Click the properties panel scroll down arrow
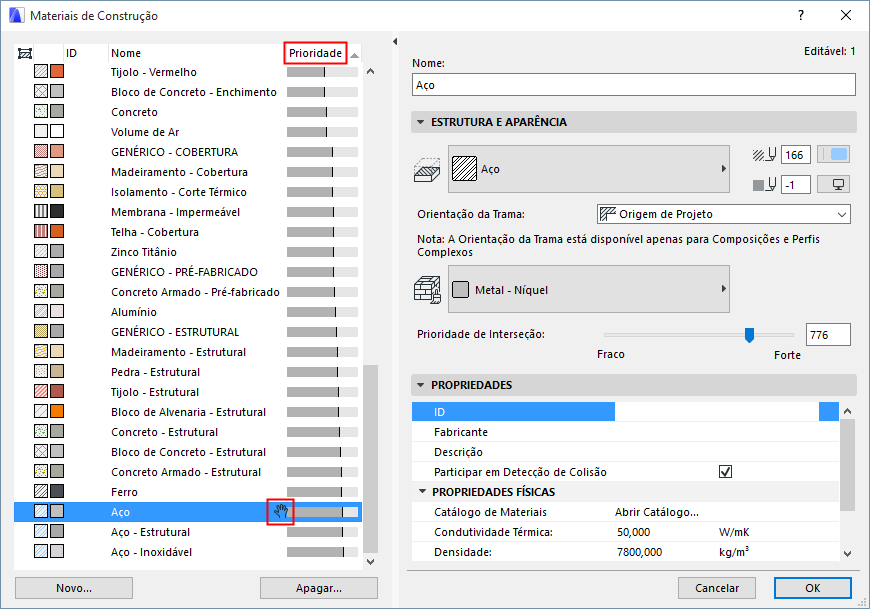870x609 pixels. pos(847,553)
